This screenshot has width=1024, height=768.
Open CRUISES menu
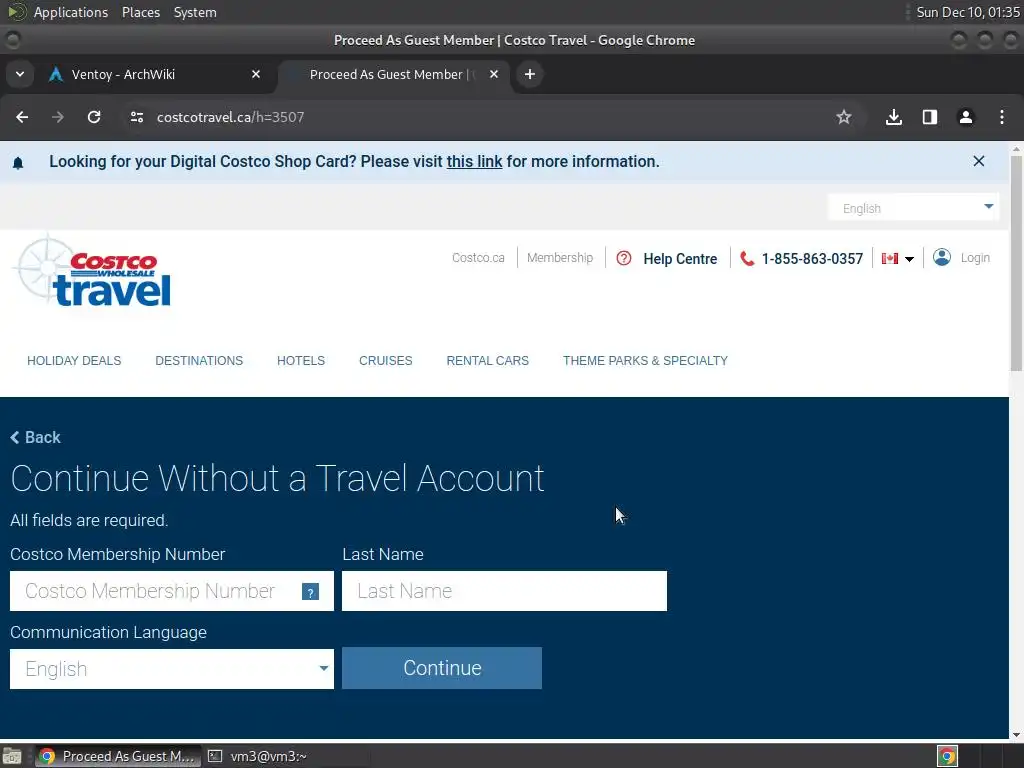coord(385,360)
